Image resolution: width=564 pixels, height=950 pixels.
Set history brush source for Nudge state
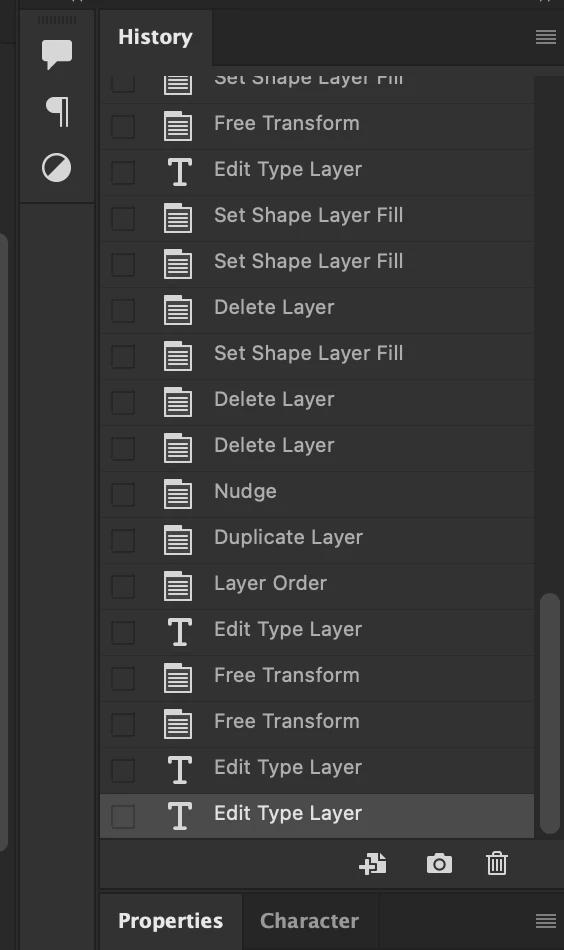[123, 494]
